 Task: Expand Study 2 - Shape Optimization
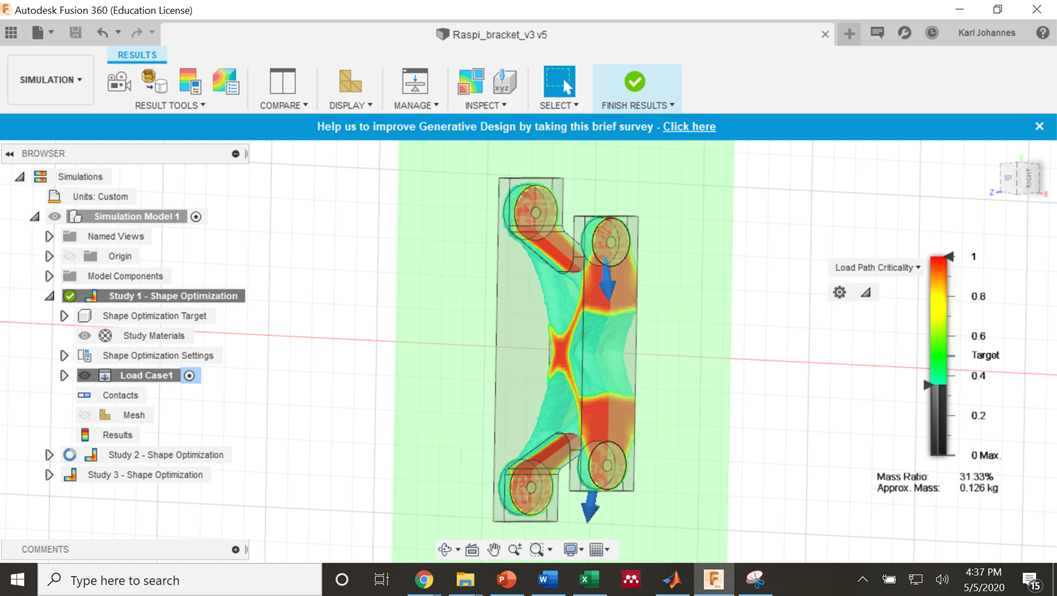pyautogui.click(x=49, y=454)
